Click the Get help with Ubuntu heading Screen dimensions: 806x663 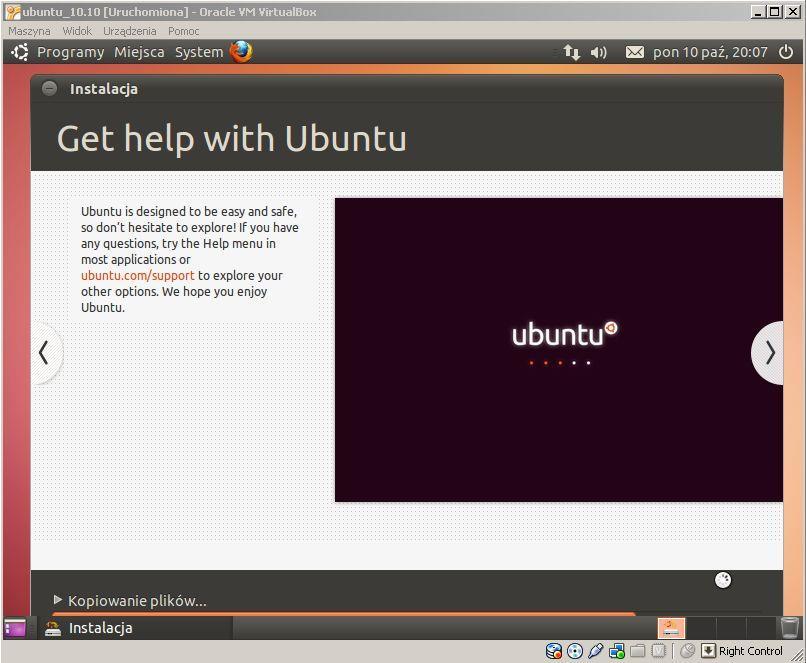click(232, 139)
